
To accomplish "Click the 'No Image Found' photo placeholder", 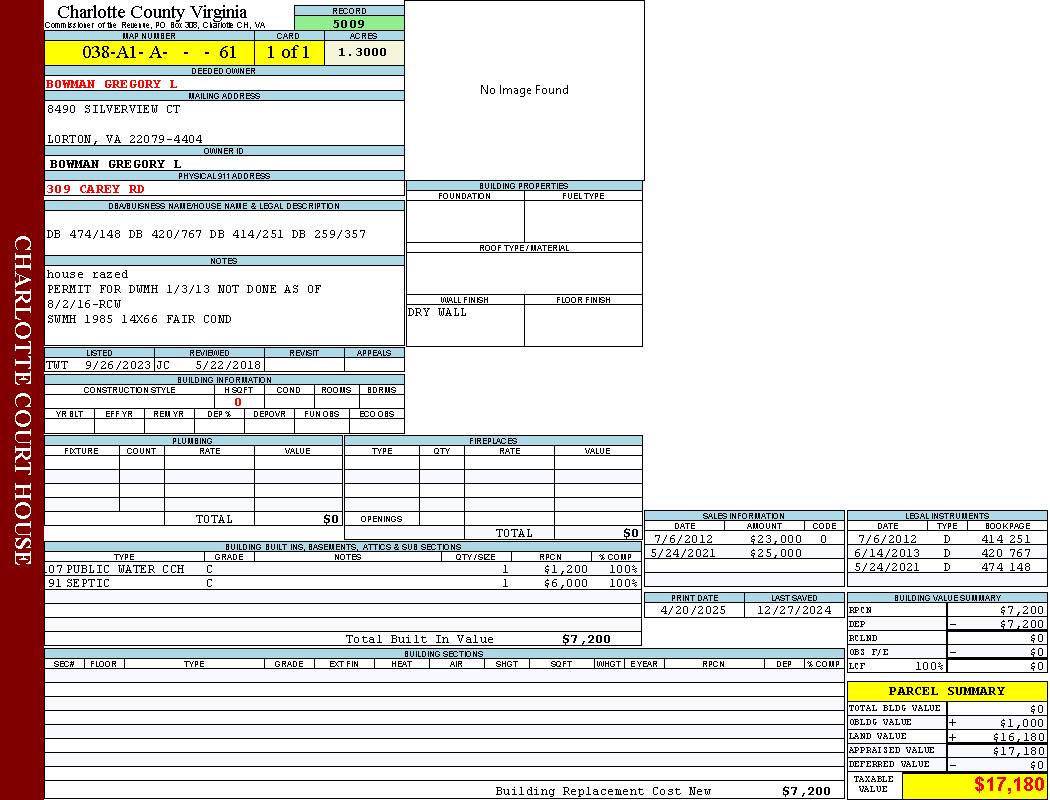I will pos(524,90).
